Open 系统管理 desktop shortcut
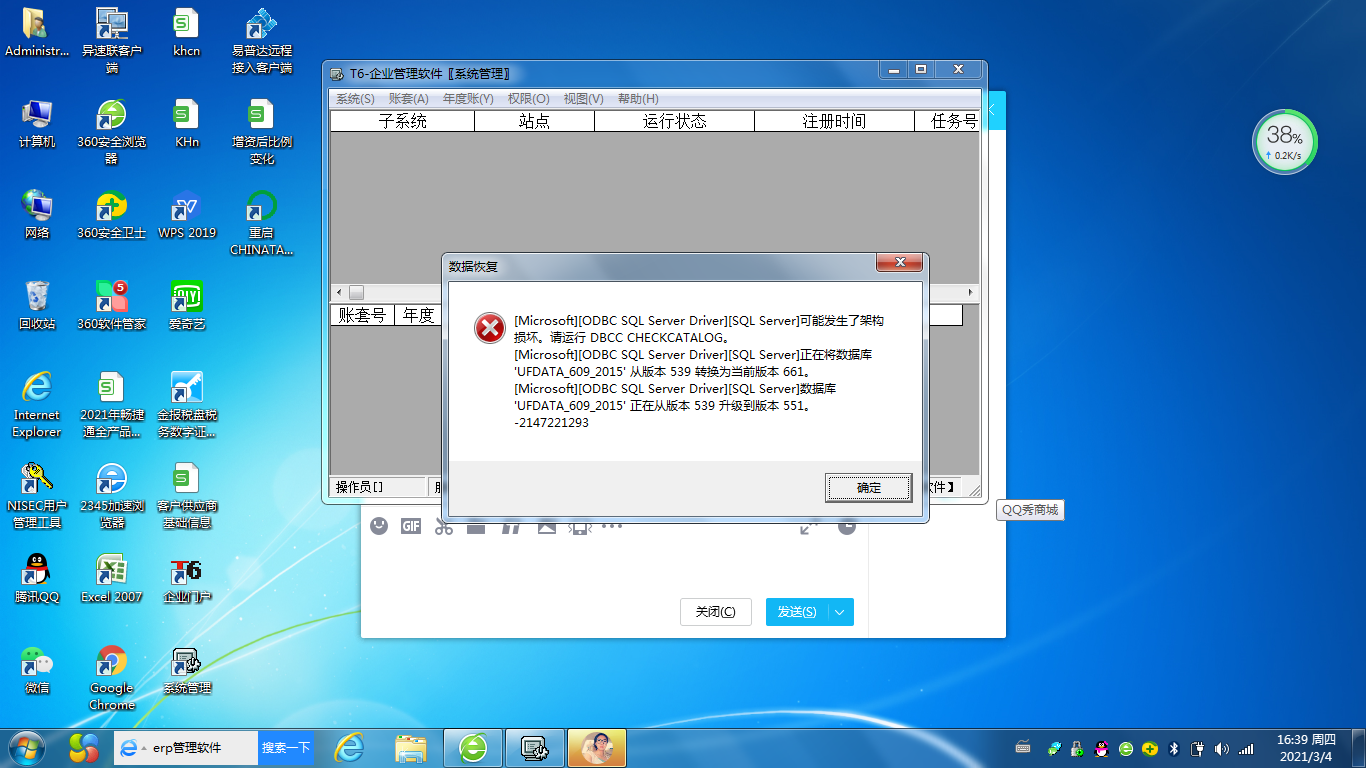This screenshot has height=768, width=1366. (187, 670)
